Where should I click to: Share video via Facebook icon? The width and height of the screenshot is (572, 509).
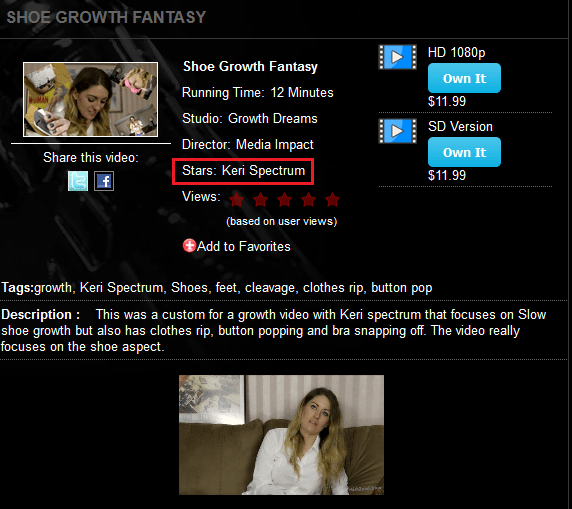coord(104,181)
